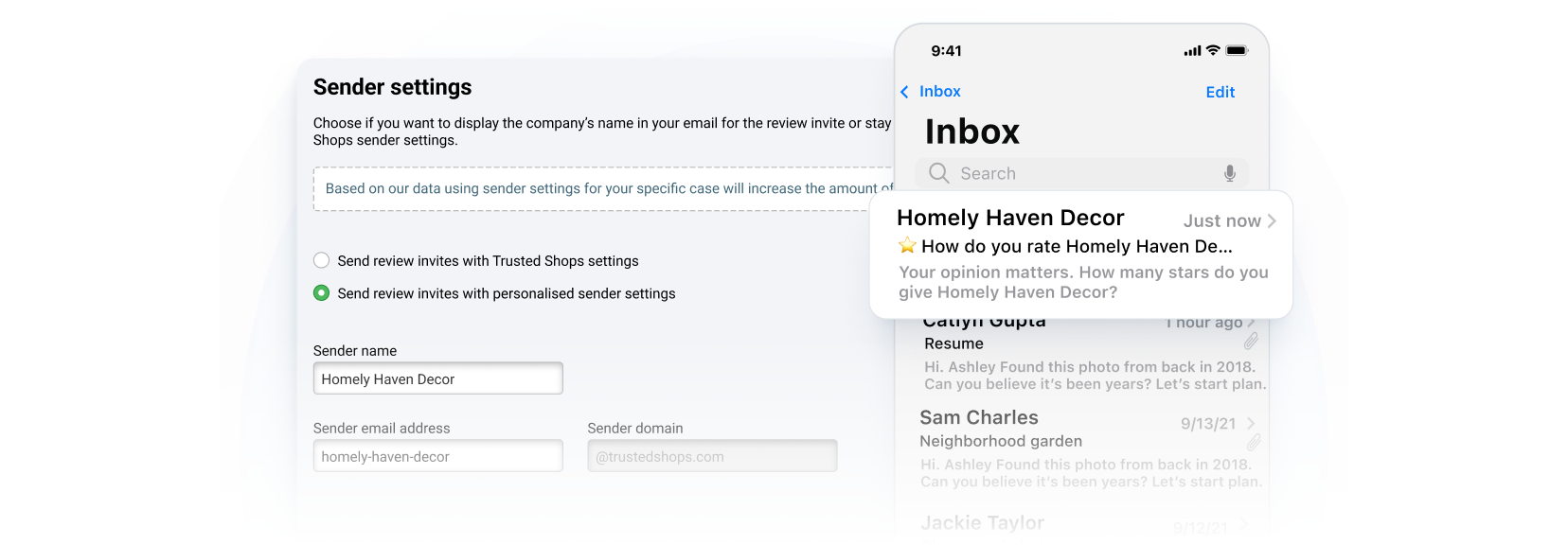The height and width of the screenshot is (545, 1568).
Task: Tap the magnifying glass search icon
Action: (x=938, y=173)
